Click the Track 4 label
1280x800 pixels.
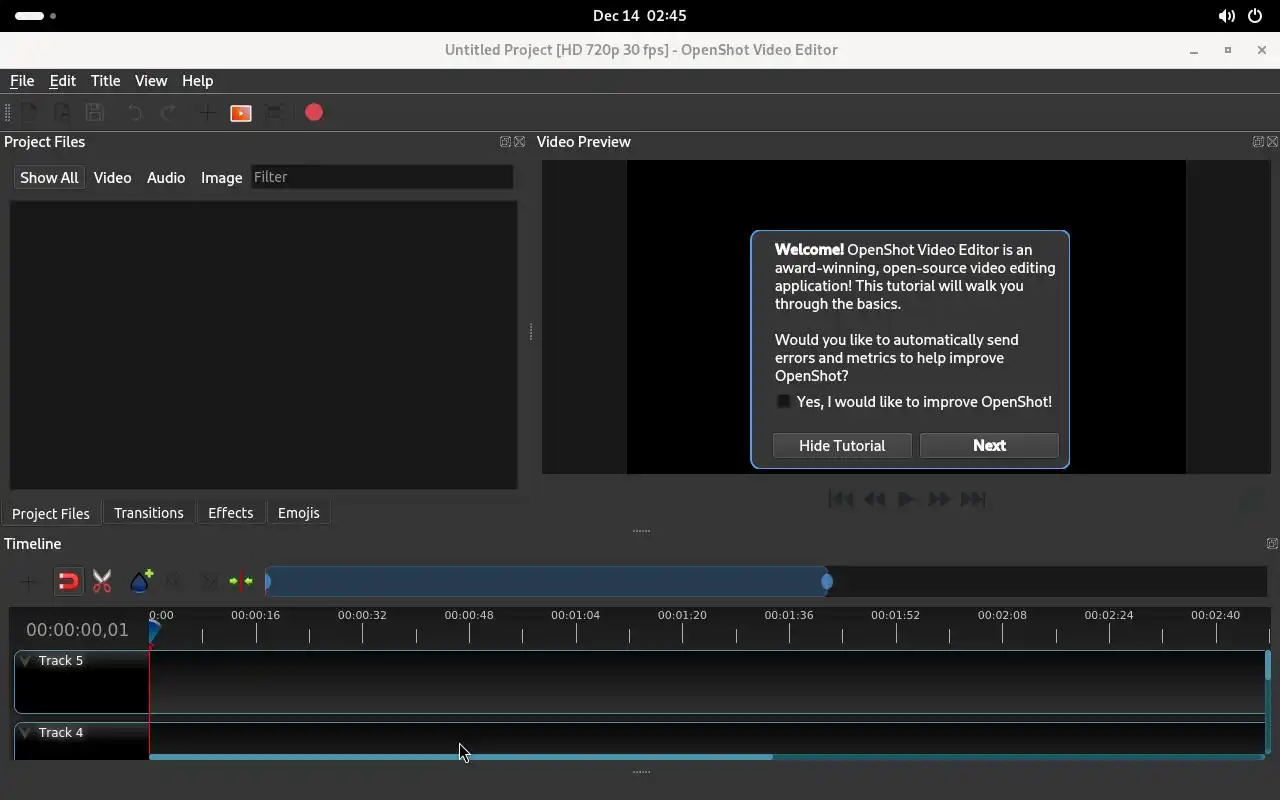coord(61,732)
